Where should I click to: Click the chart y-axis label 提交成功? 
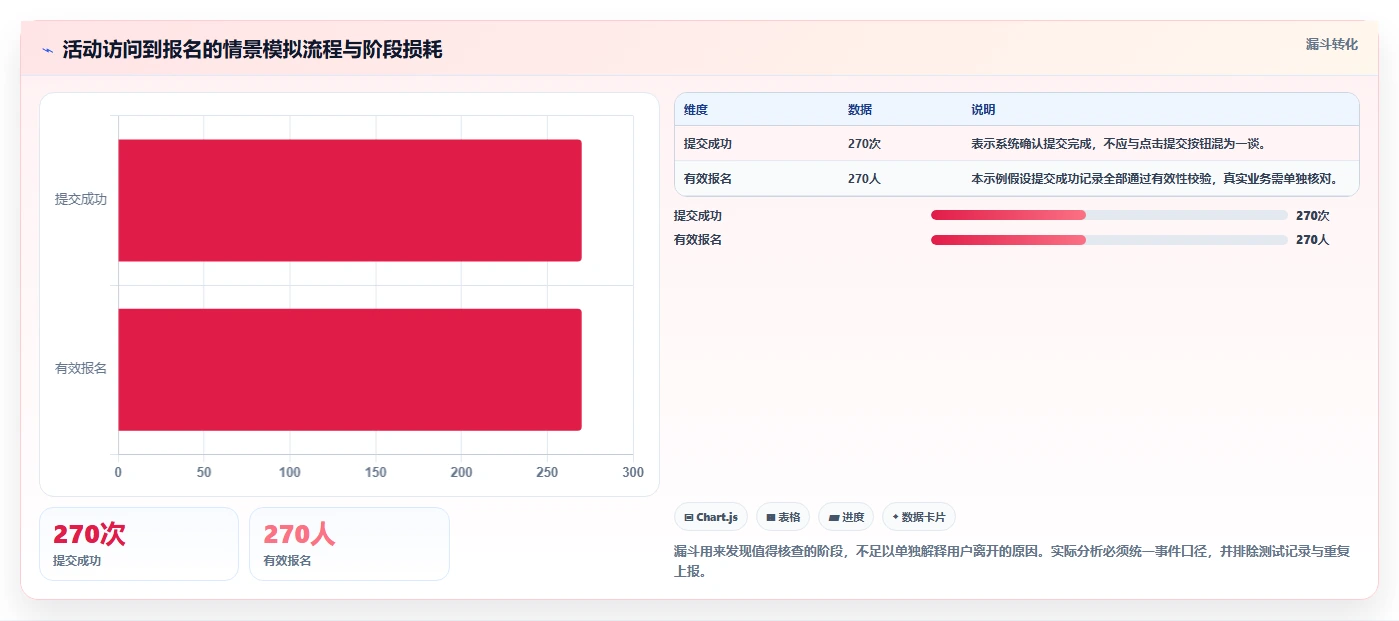point(81,200)
